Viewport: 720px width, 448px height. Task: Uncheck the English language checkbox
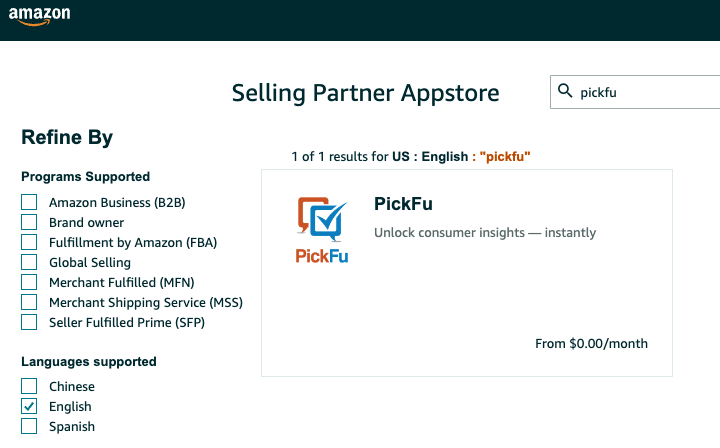coord(29,406)
